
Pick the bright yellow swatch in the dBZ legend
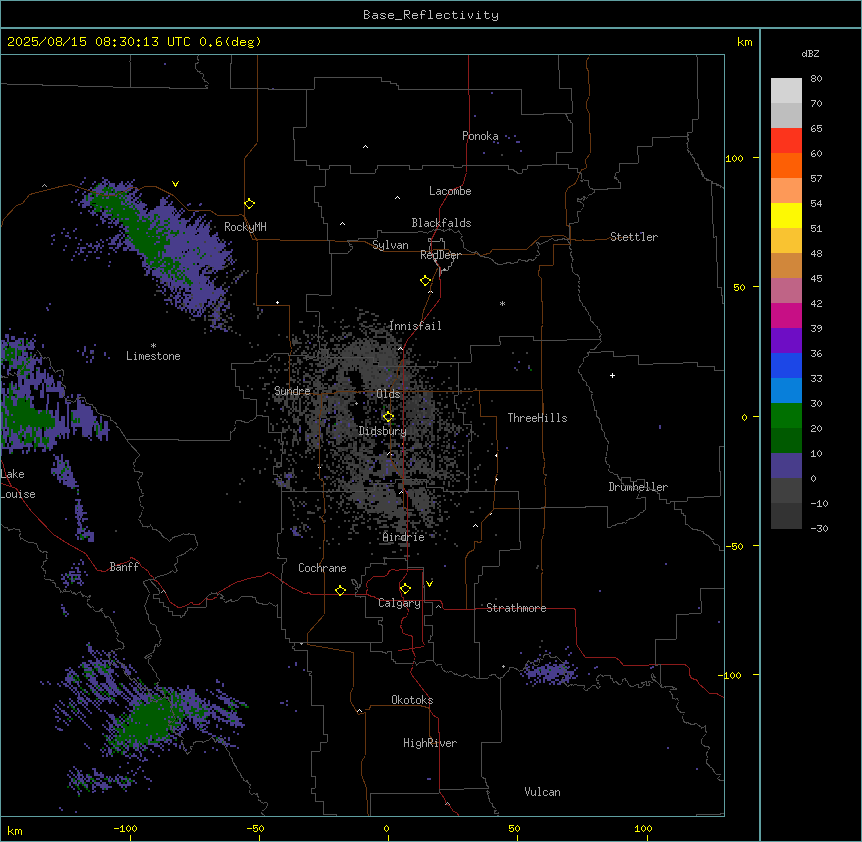coord(786,215)
